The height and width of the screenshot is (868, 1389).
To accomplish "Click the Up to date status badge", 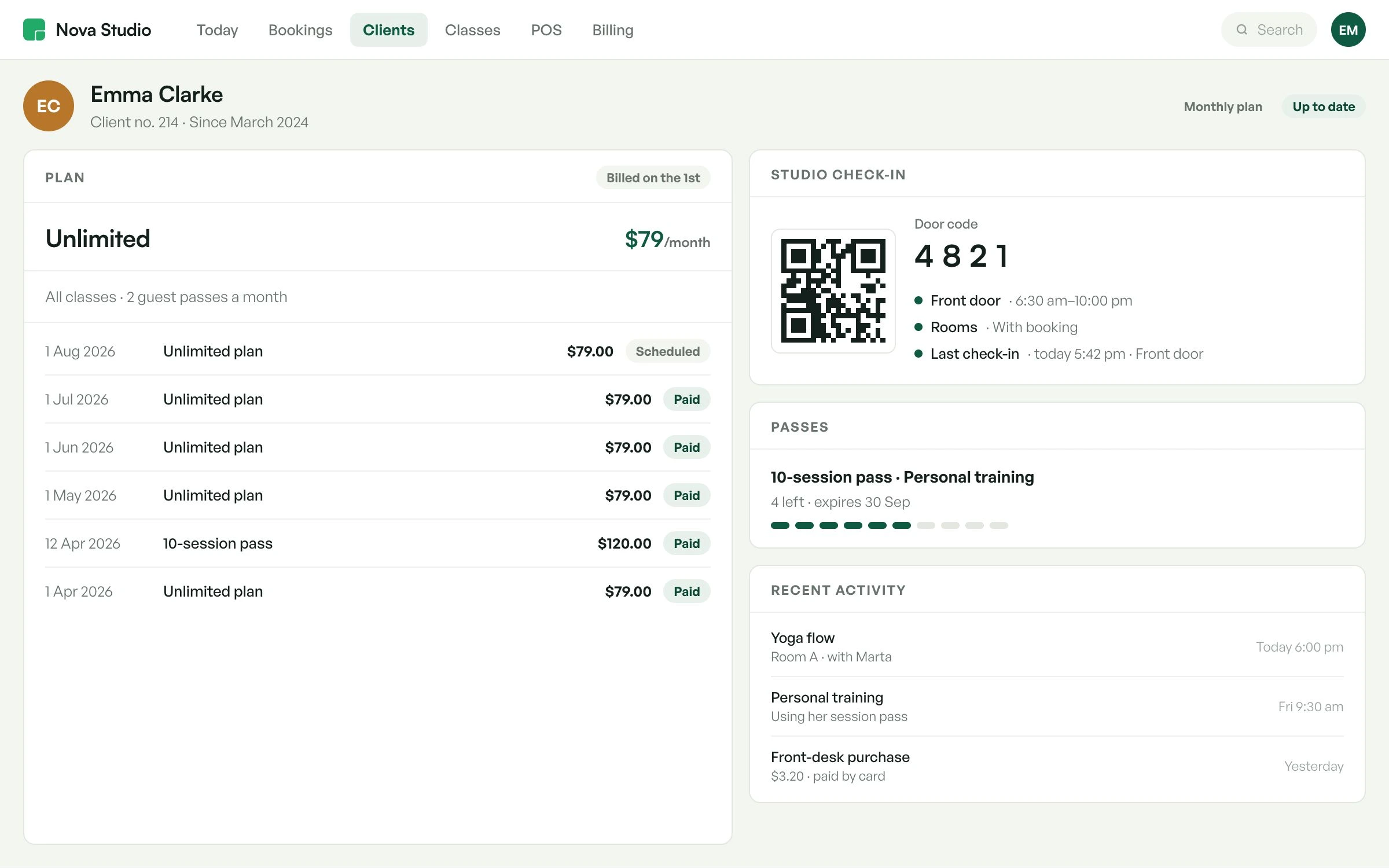I will tap(1323, 106).
